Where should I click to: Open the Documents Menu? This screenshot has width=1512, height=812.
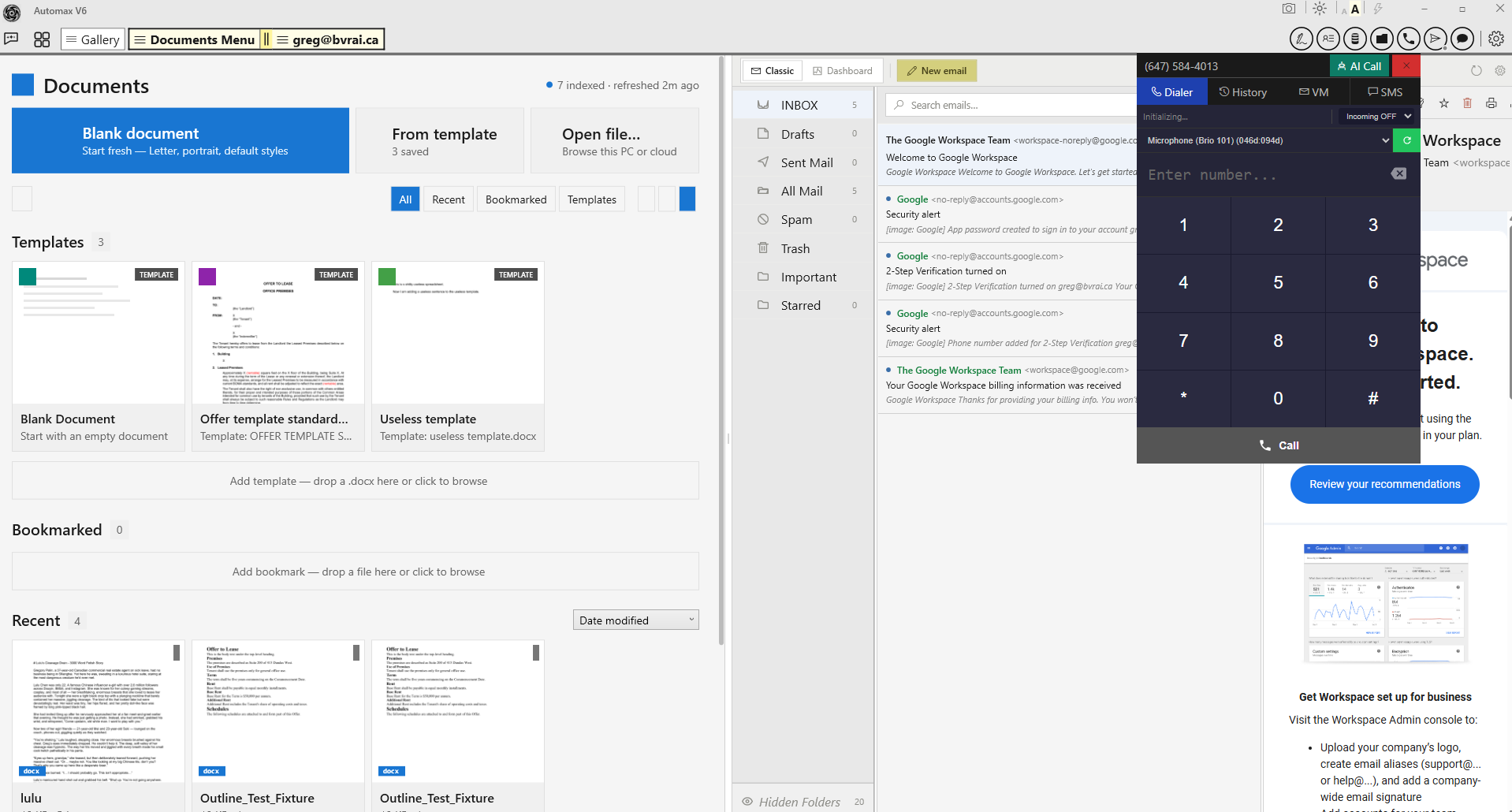click(x=195, y=39)
